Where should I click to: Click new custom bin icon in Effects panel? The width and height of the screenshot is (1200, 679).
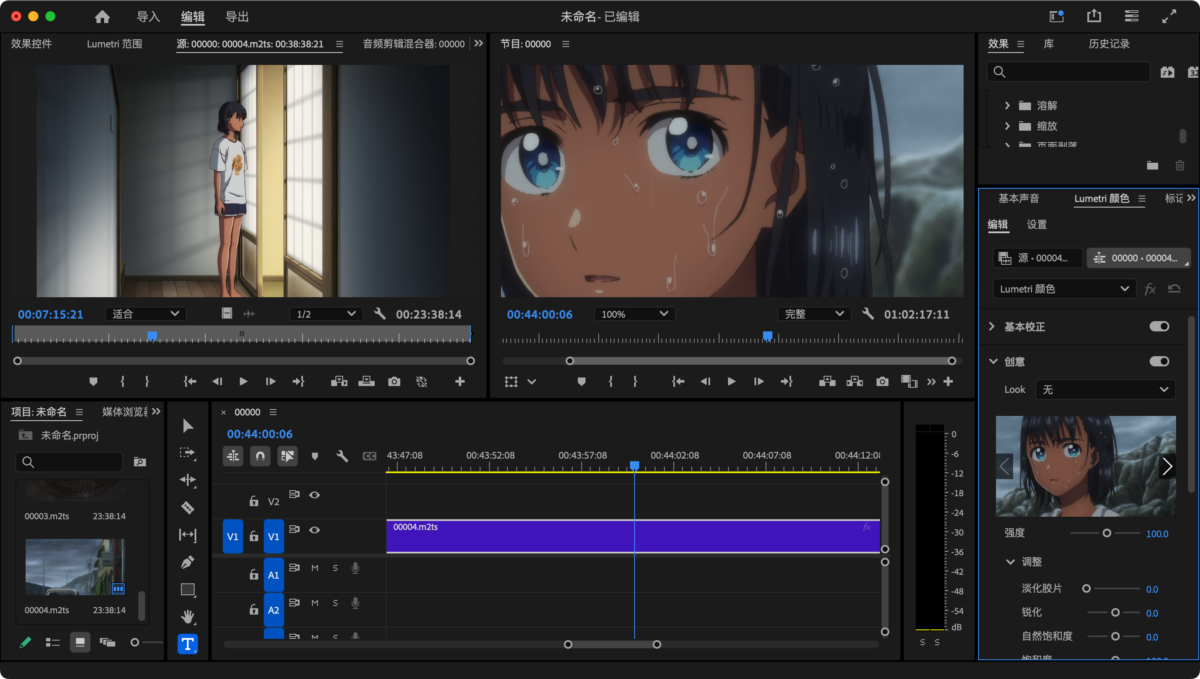tap(1152, 165)
